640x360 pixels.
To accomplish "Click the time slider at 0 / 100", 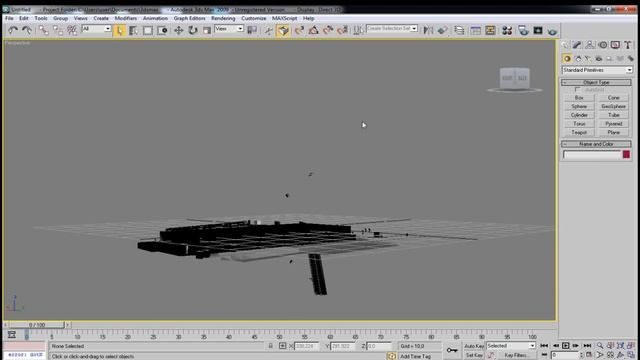I will (x=37, y=325).
